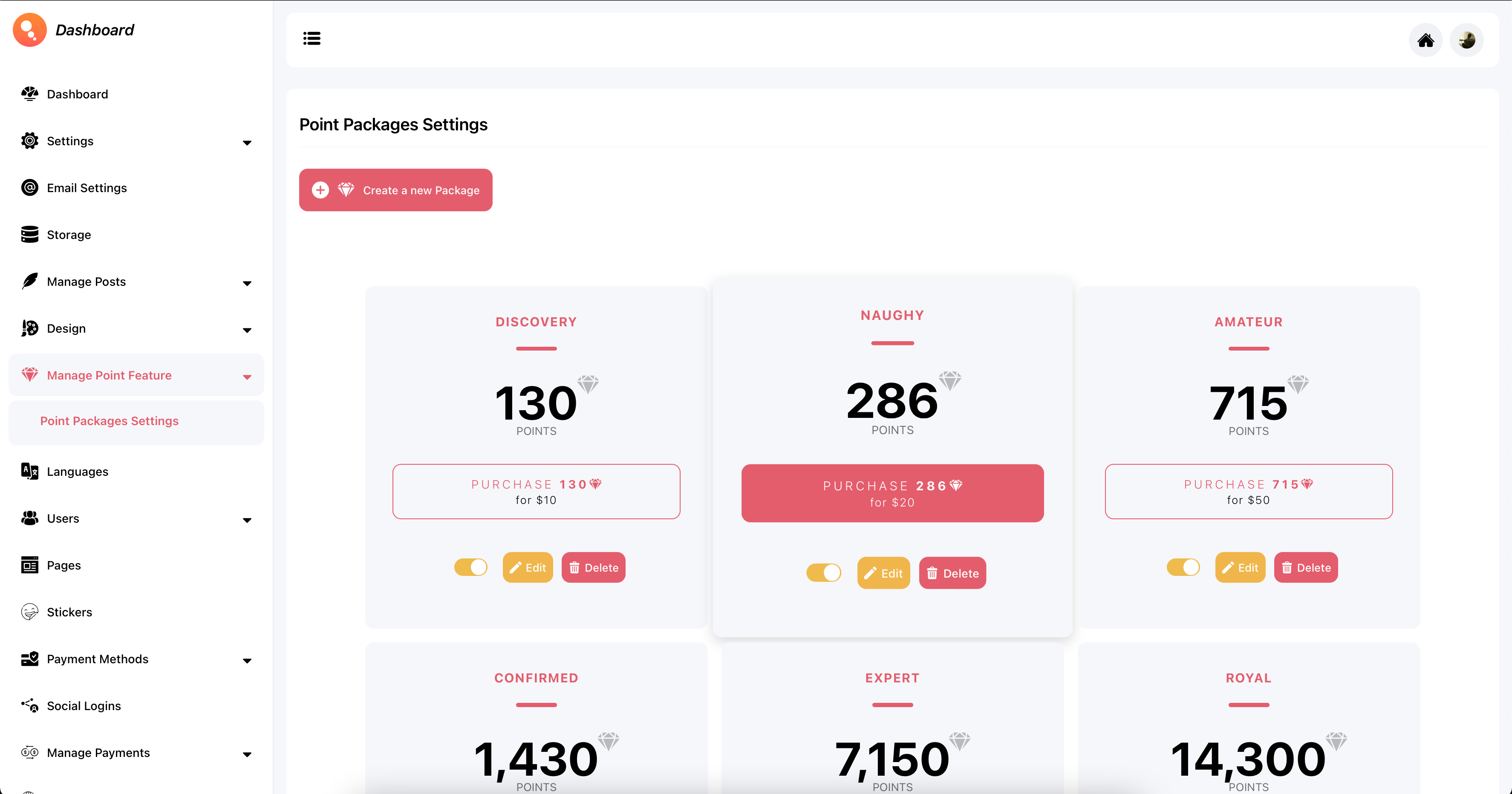Click the Languages sidebar icon
The width and height of the screenshot is (1512, 794).
pyautogui.click(x=29, y=471)
